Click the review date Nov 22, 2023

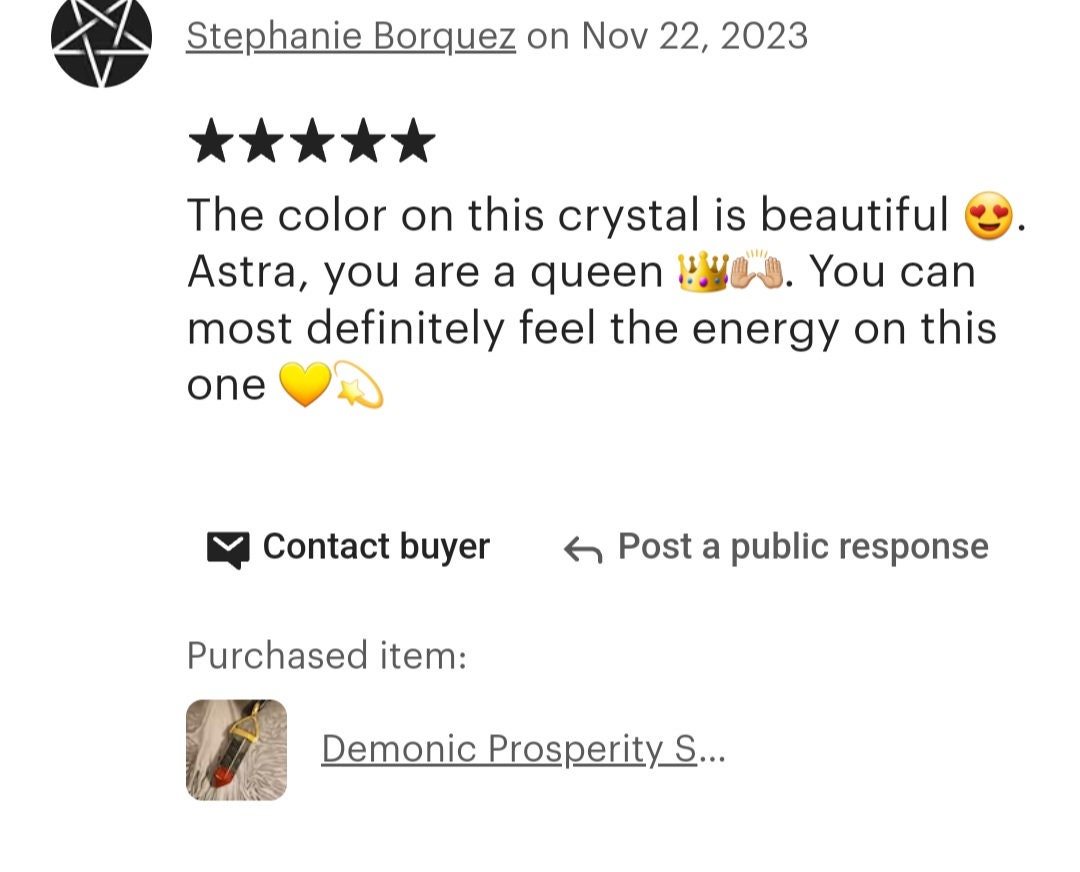(x=694, y=36)
